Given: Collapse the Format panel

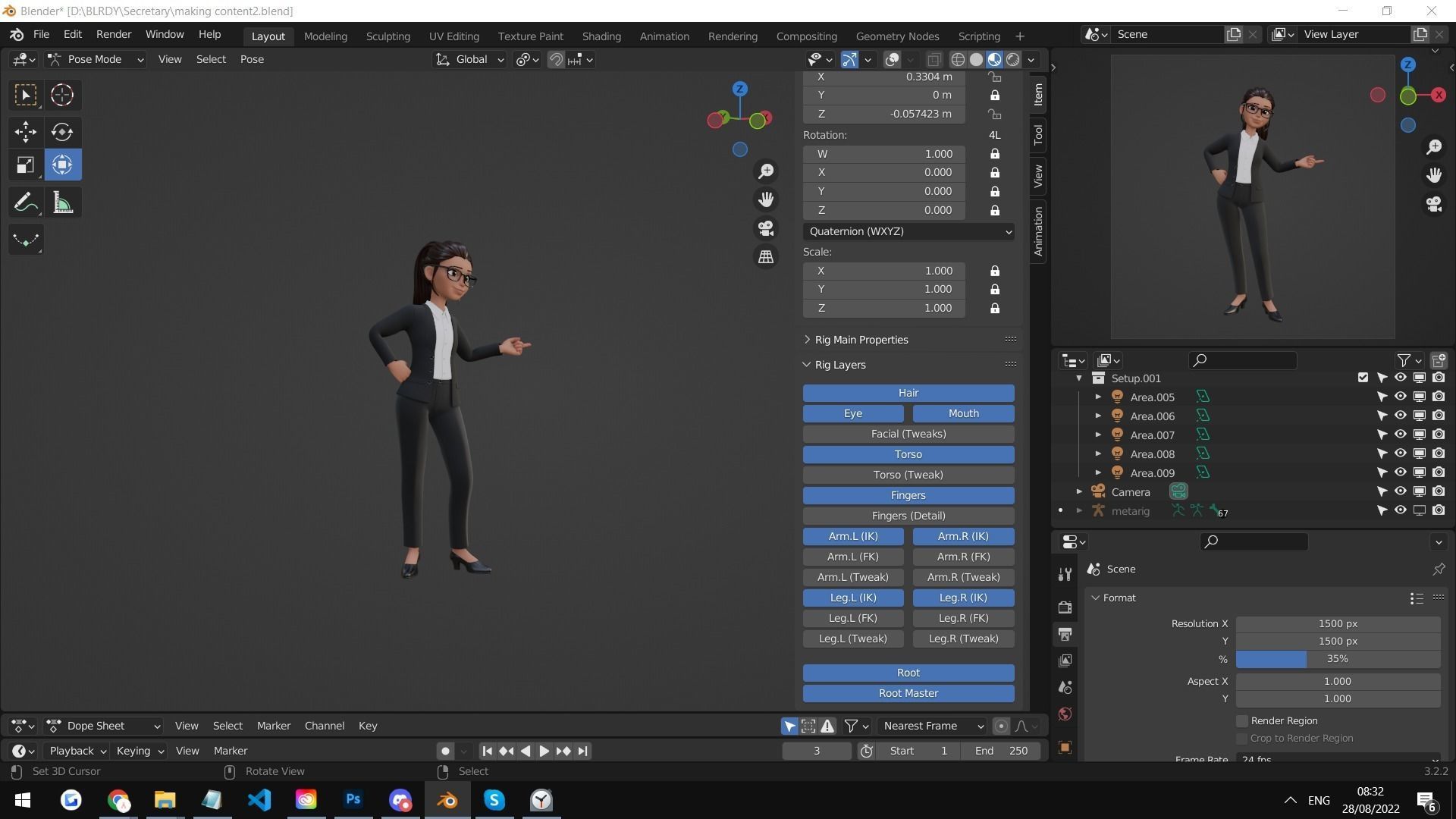Looking at the screenshot, I should [x=1119, y=598].
